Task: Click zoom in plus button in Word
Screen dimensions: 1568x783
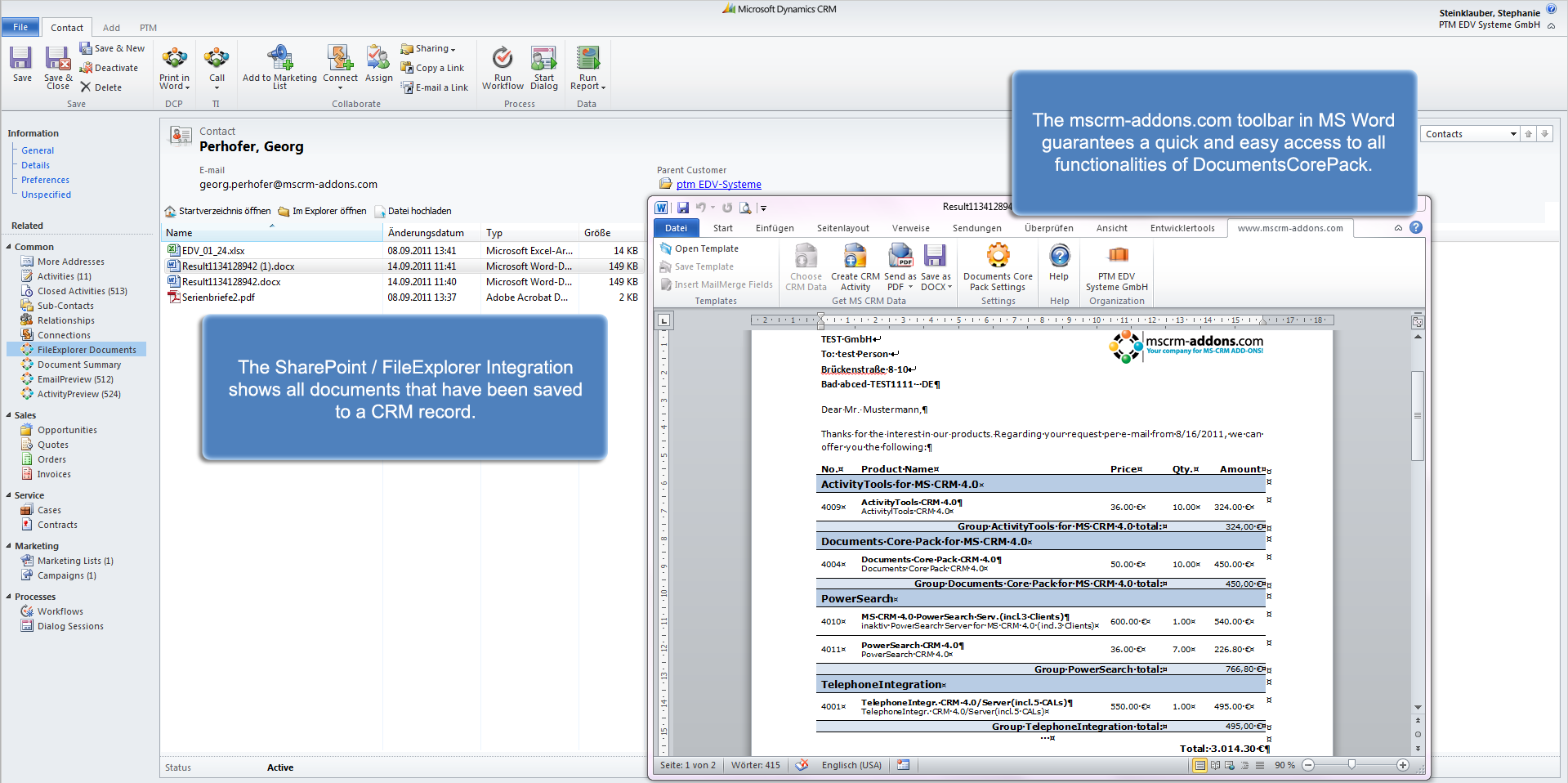Action: (x=1403, y=765)
